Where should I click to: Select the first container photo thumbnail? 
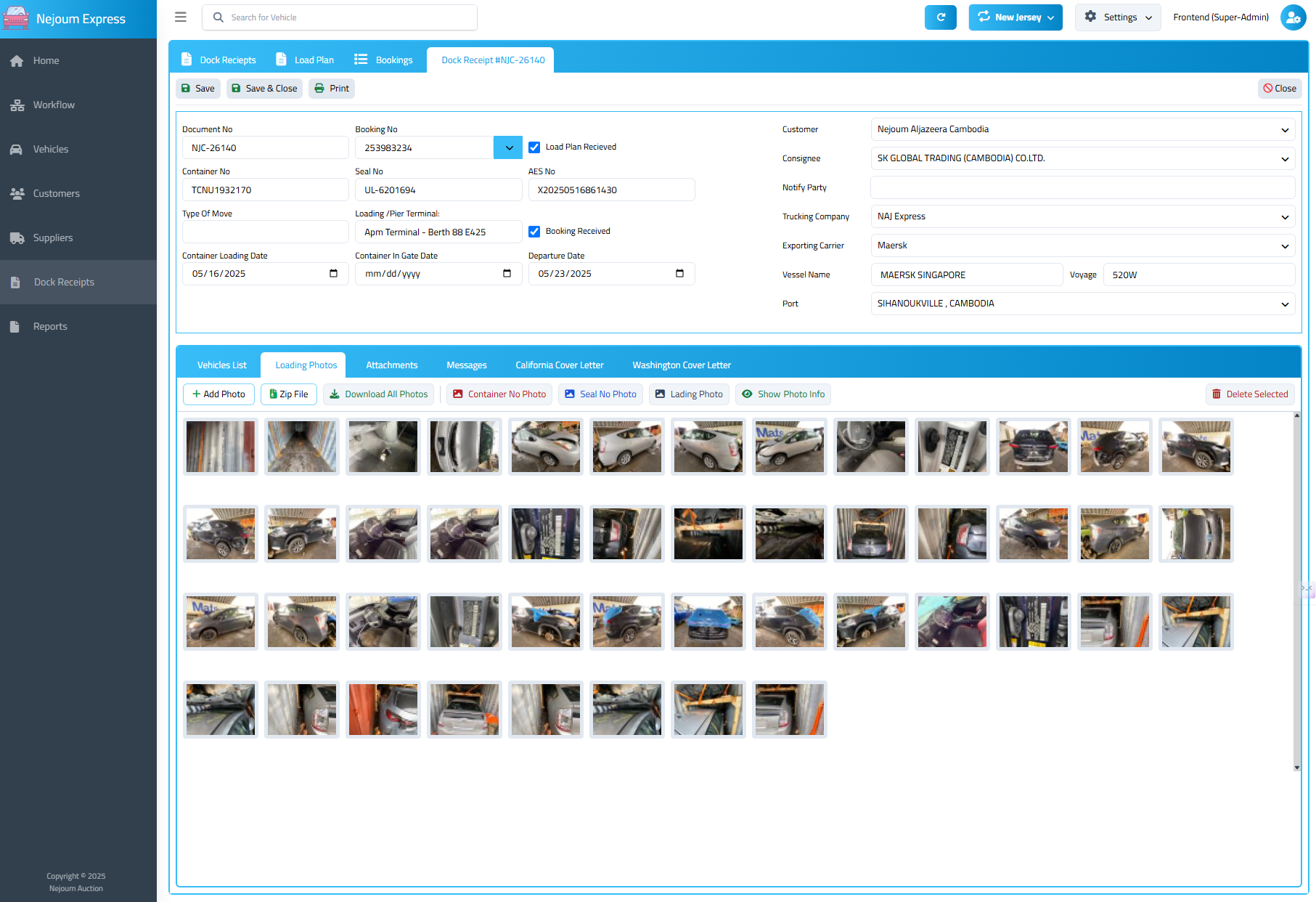tap(221, 447)
